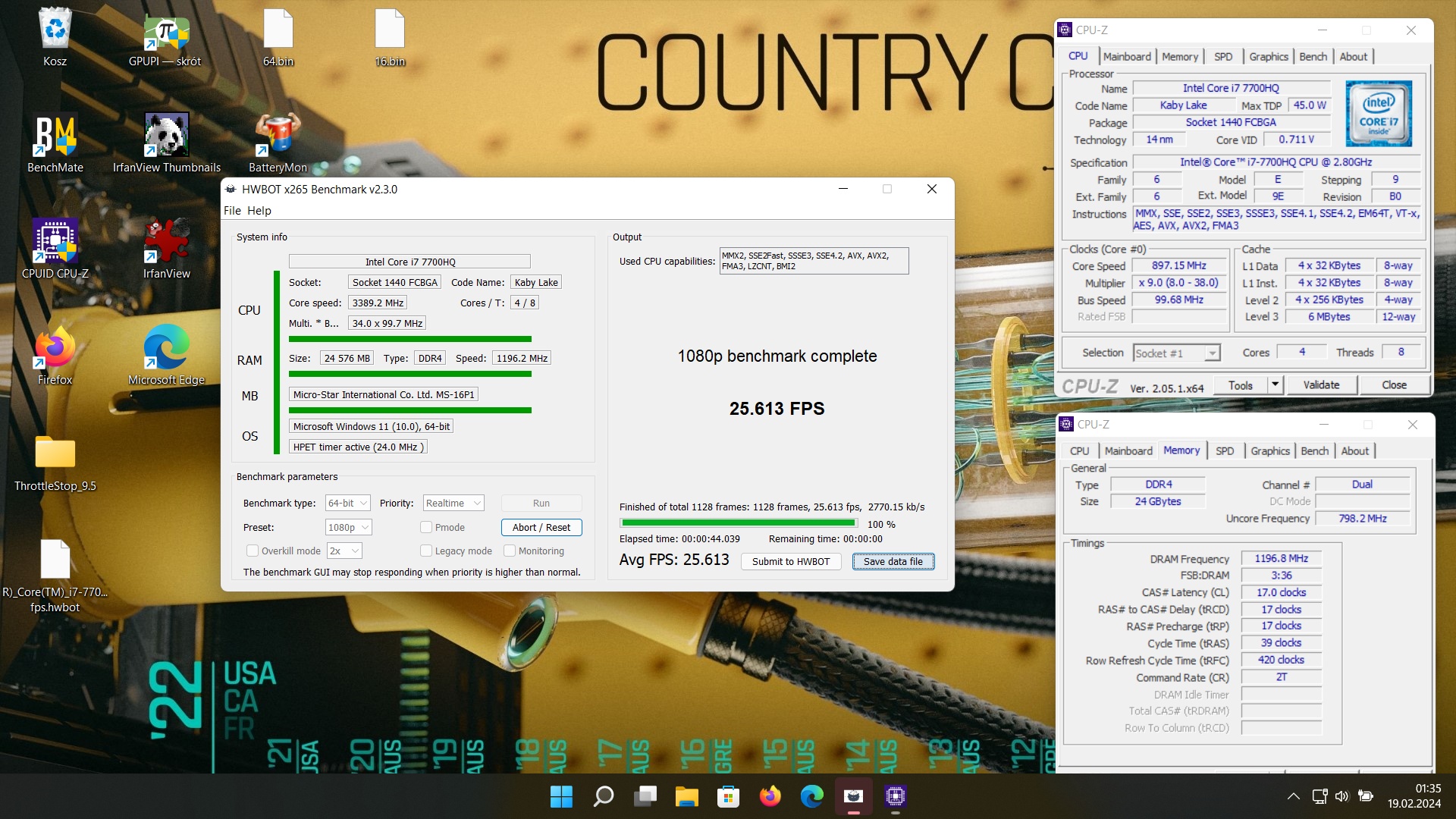Click Abort / Reset button
1456x819 pixels.
541,527
